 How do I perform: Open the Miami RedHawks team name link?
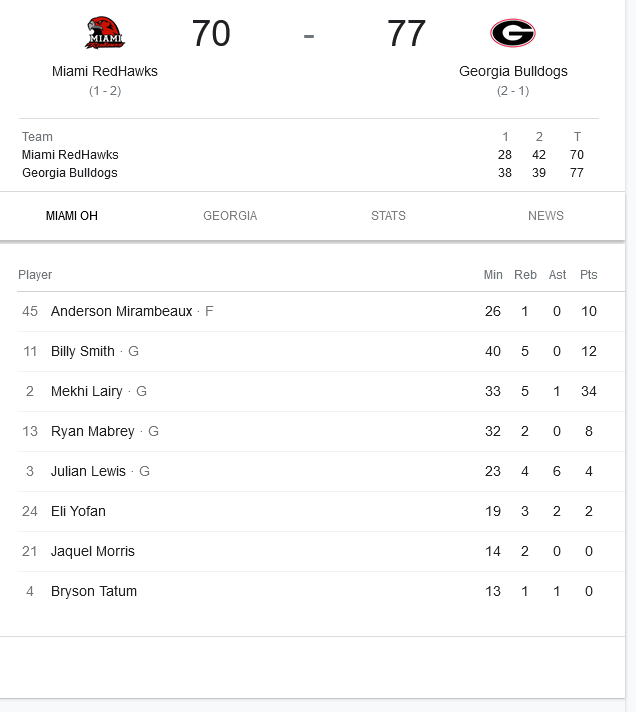[105, 71]
